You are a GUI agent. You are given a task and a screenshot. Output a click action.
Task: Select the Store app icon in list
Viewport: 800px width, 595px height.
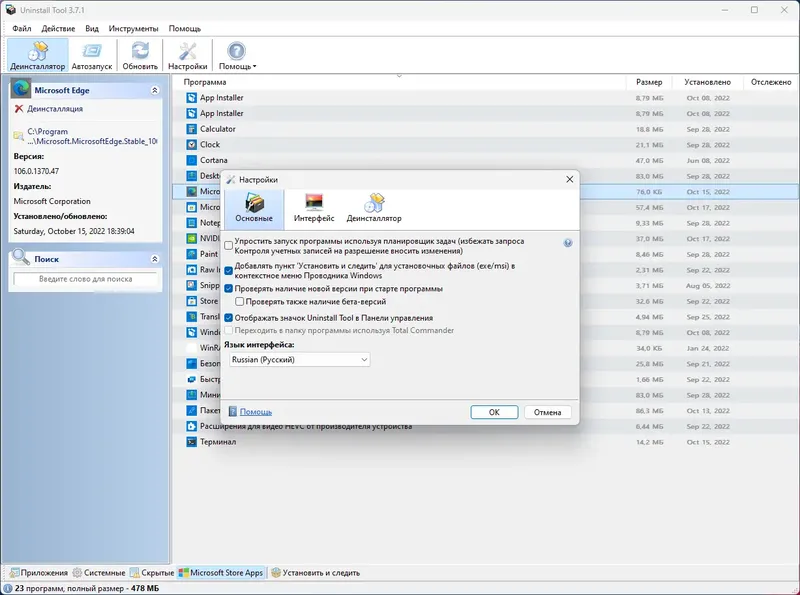[191, 301]
